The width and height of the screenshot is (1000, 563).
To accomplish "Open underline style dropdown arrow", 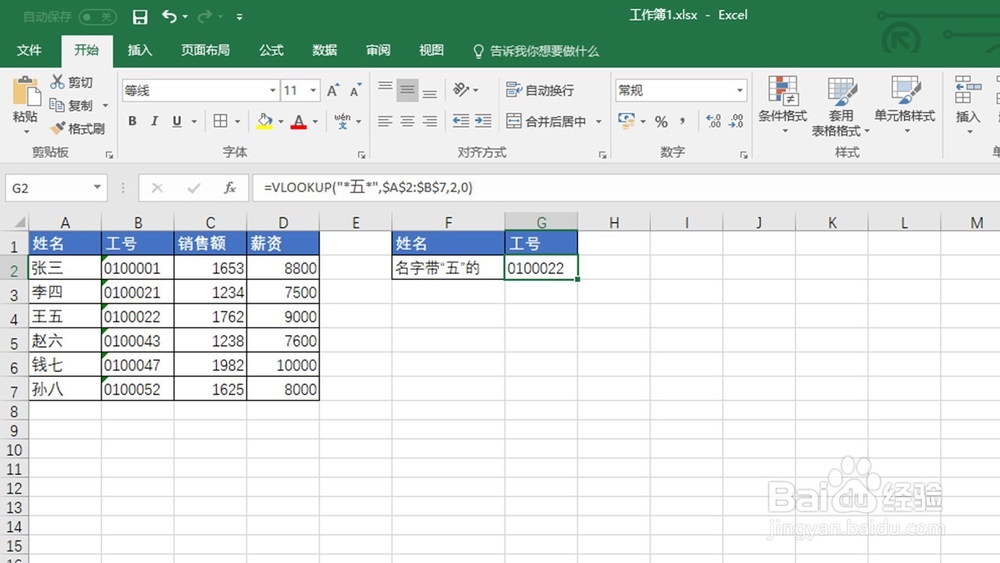I will (194, 121).
